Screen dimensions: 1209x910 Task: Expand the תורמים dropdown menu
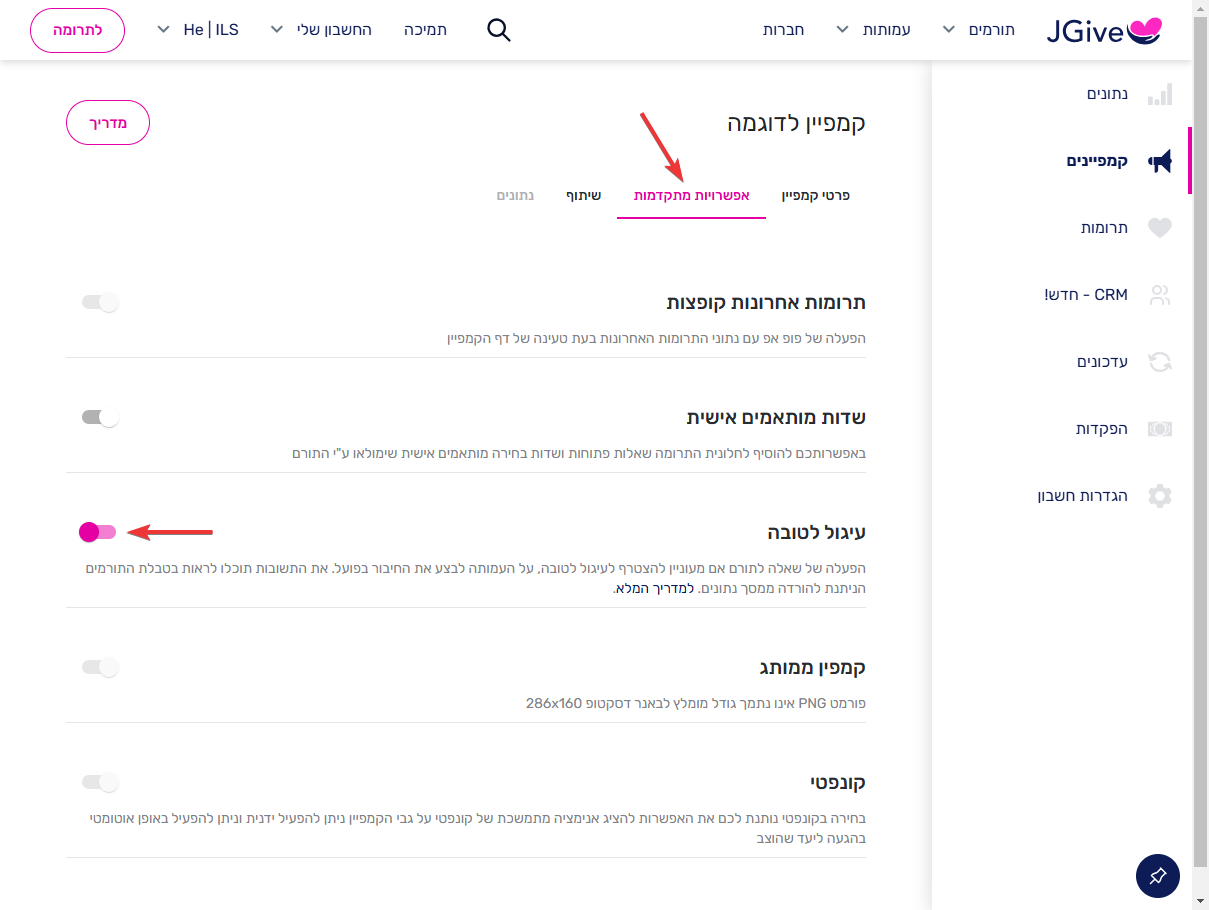click(x=978, y=30)
